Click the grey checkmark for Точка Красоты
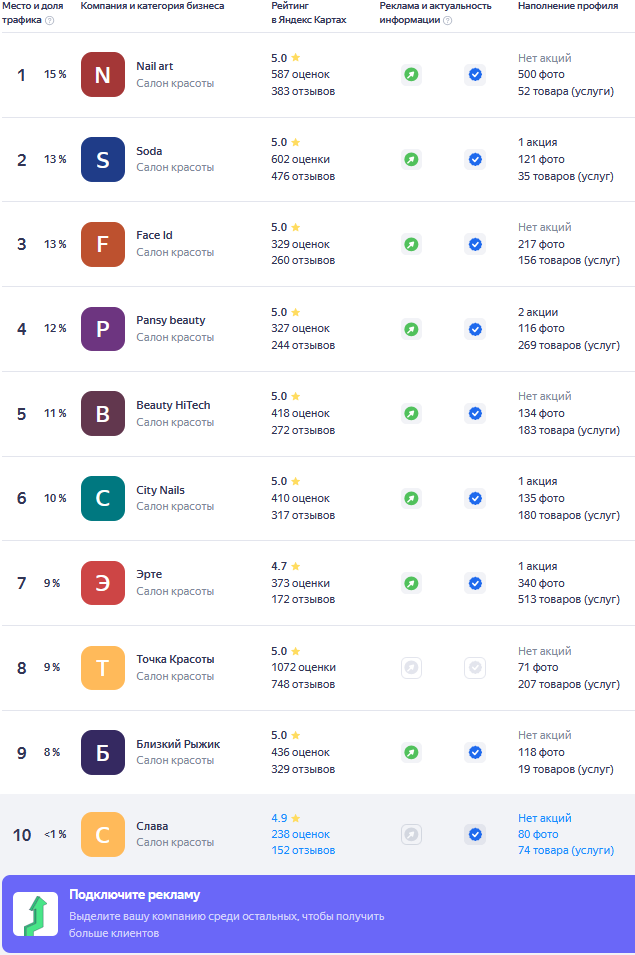 (x=475, y=667)
